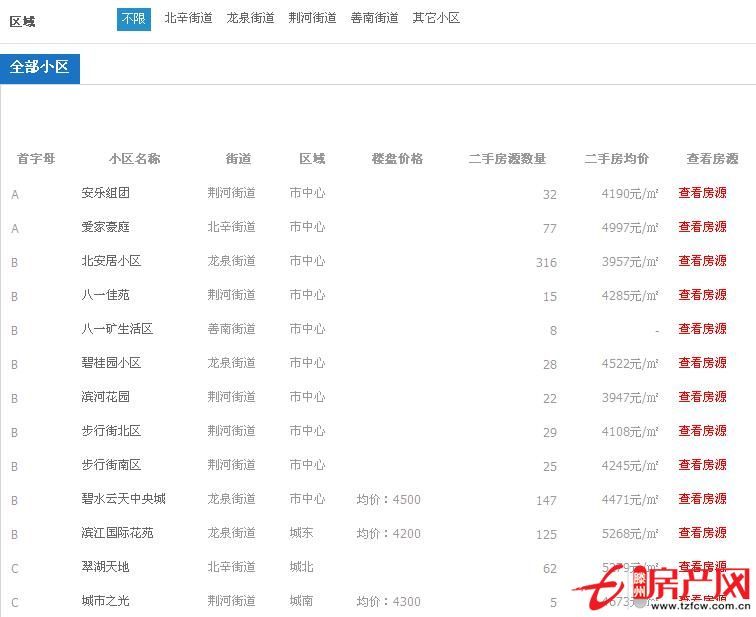The height and width of the screenshot is (617, 756).
Task: View listings for 步行街北区
Action: 702,431
